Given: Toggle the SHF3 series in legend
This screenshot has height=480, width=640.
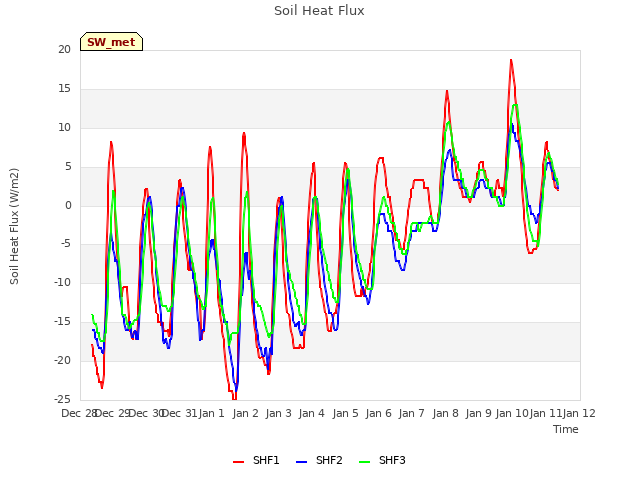Looking at the screenshot, I should coord(382,460).
